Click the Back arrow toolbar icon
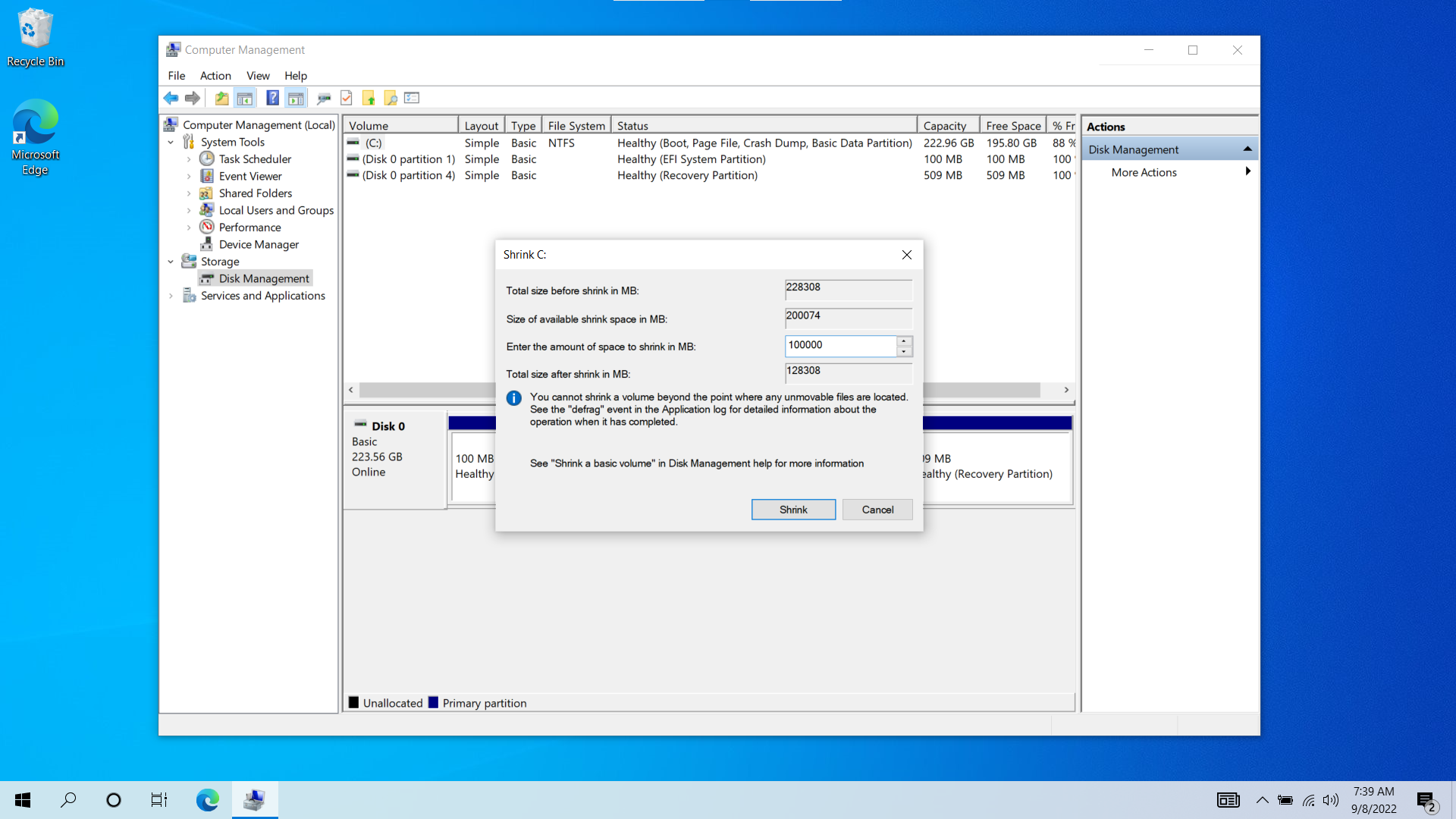This screenshot has height=819, width=1456. point(171,98)
